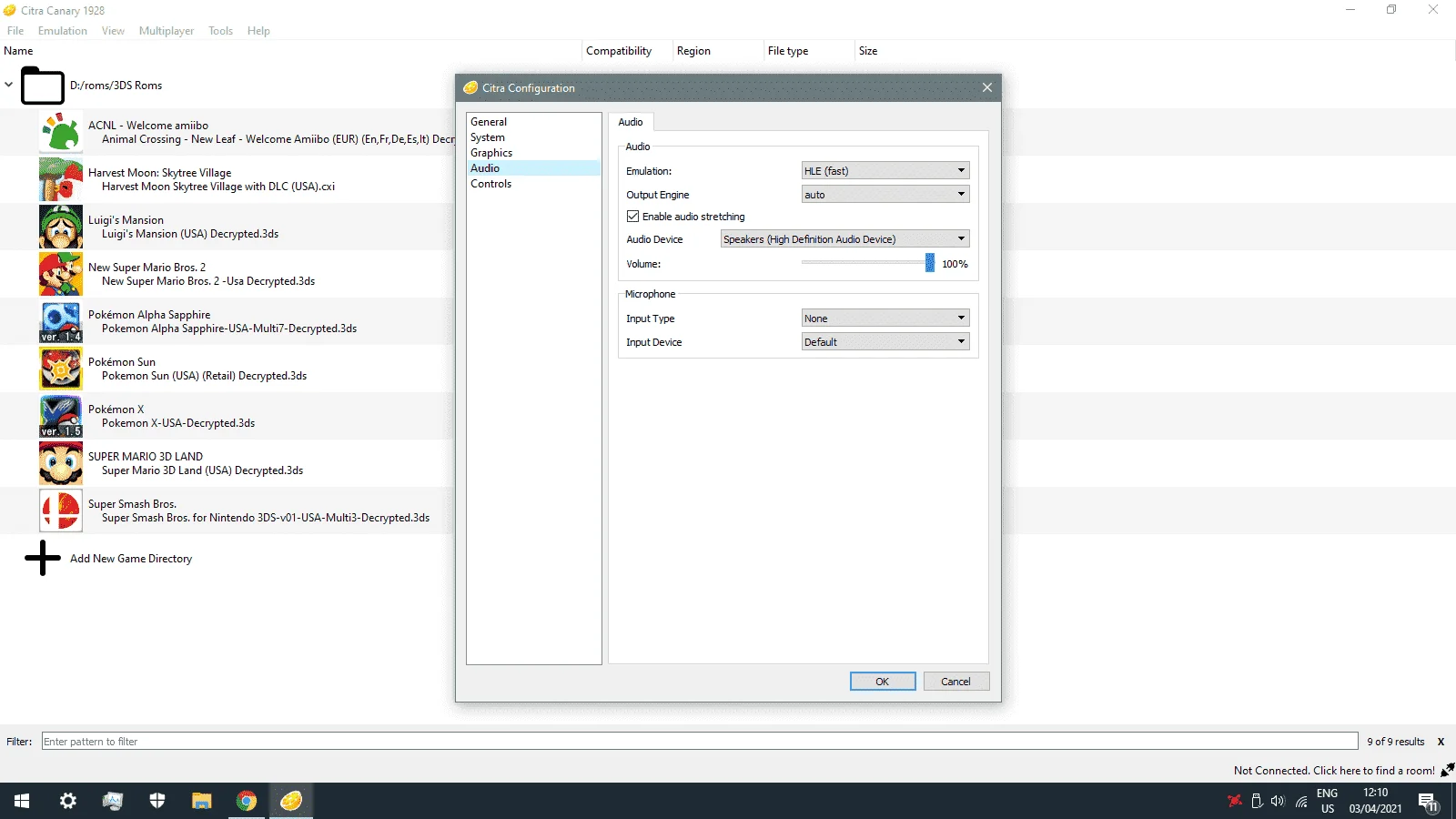Image resolution: width=1456 pixels, height=819 pixels.
Task: Click the ENG US language indicator
Action: click(x=1328, y=801)
